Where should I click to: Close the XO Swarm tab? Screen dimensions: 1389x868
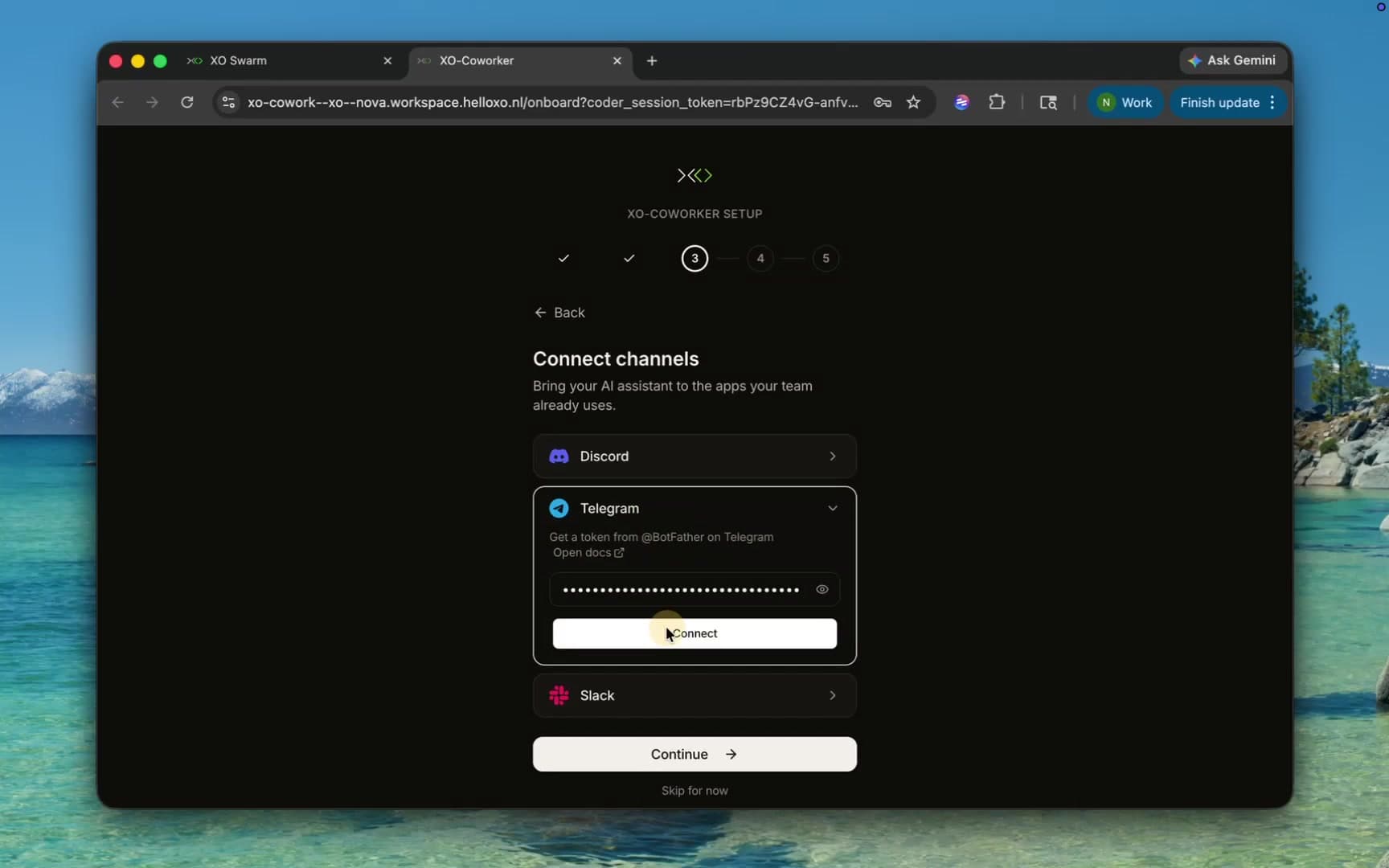point(387,60)
